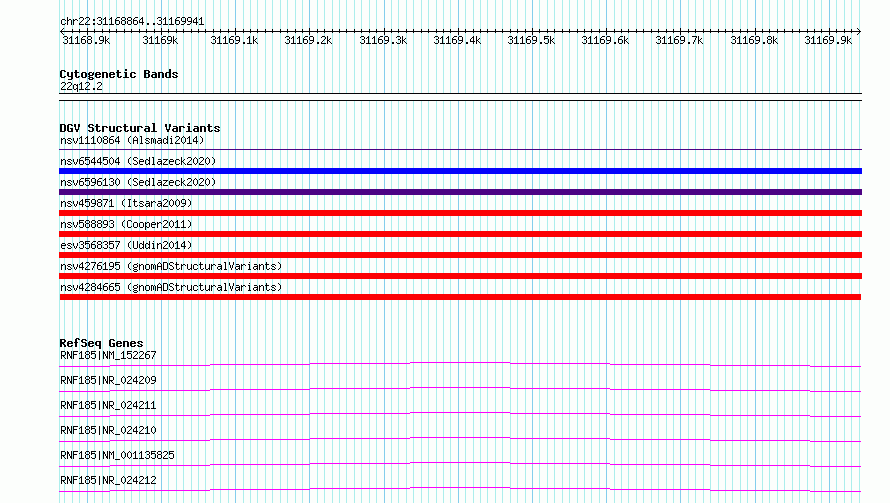
Task: Open variant nsv459871 (Itsara2009) label
Action: 126,203
